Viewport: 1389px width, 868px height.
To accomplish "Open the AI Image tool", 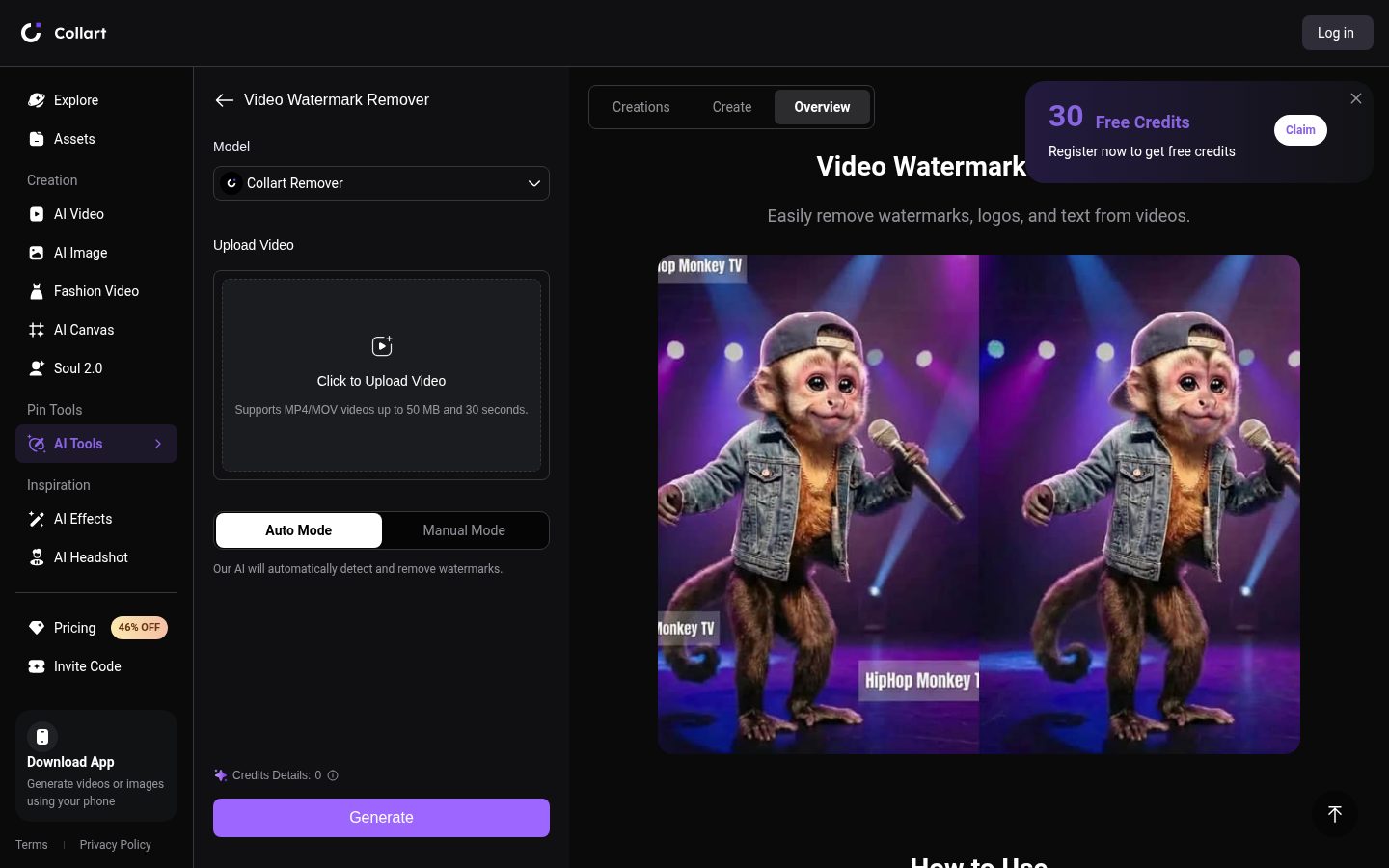I will click(x=96, y=253).
